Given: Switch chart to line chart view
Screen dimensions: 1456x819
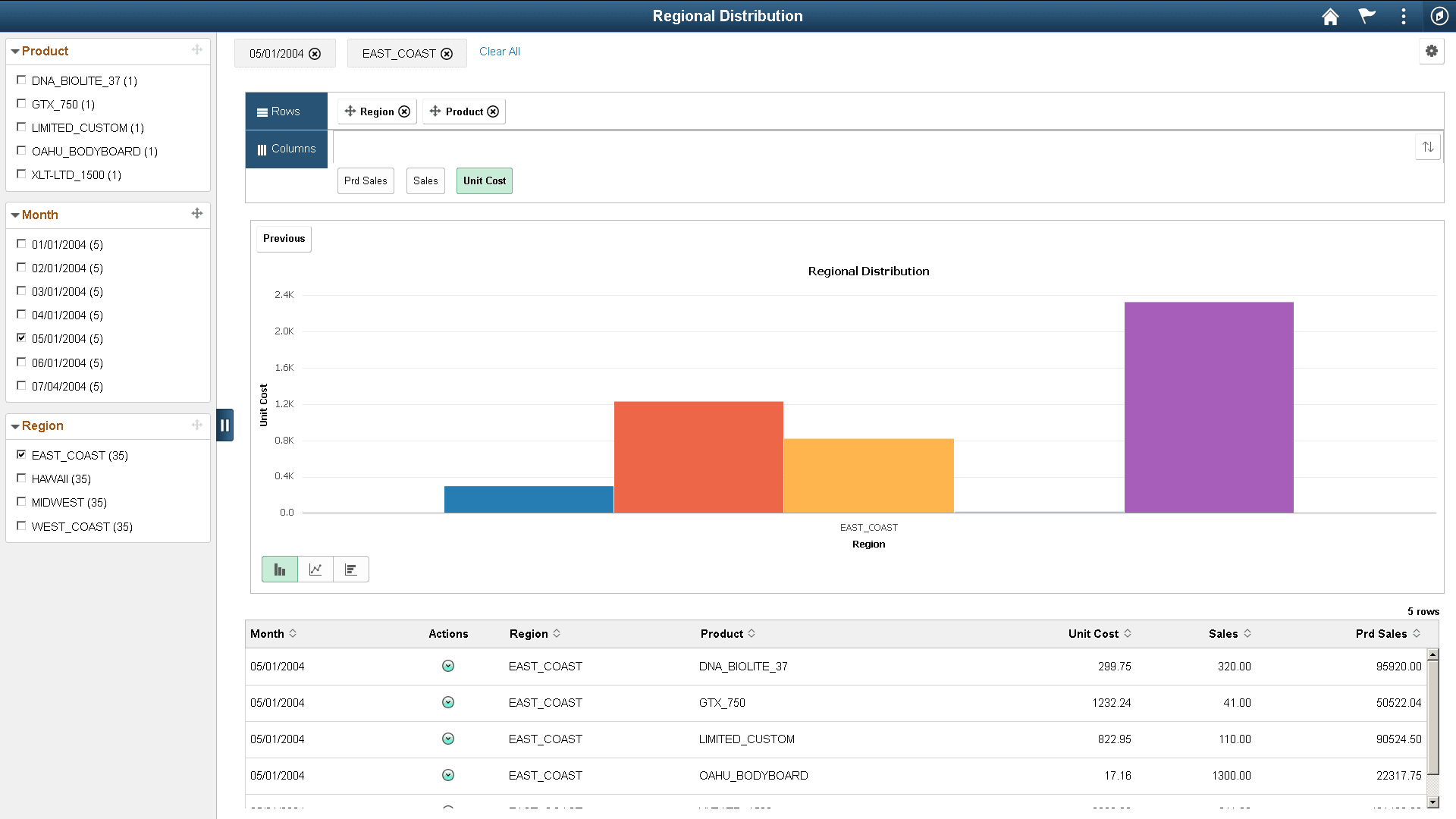Looking at the screenshot, I should point(315,569).
